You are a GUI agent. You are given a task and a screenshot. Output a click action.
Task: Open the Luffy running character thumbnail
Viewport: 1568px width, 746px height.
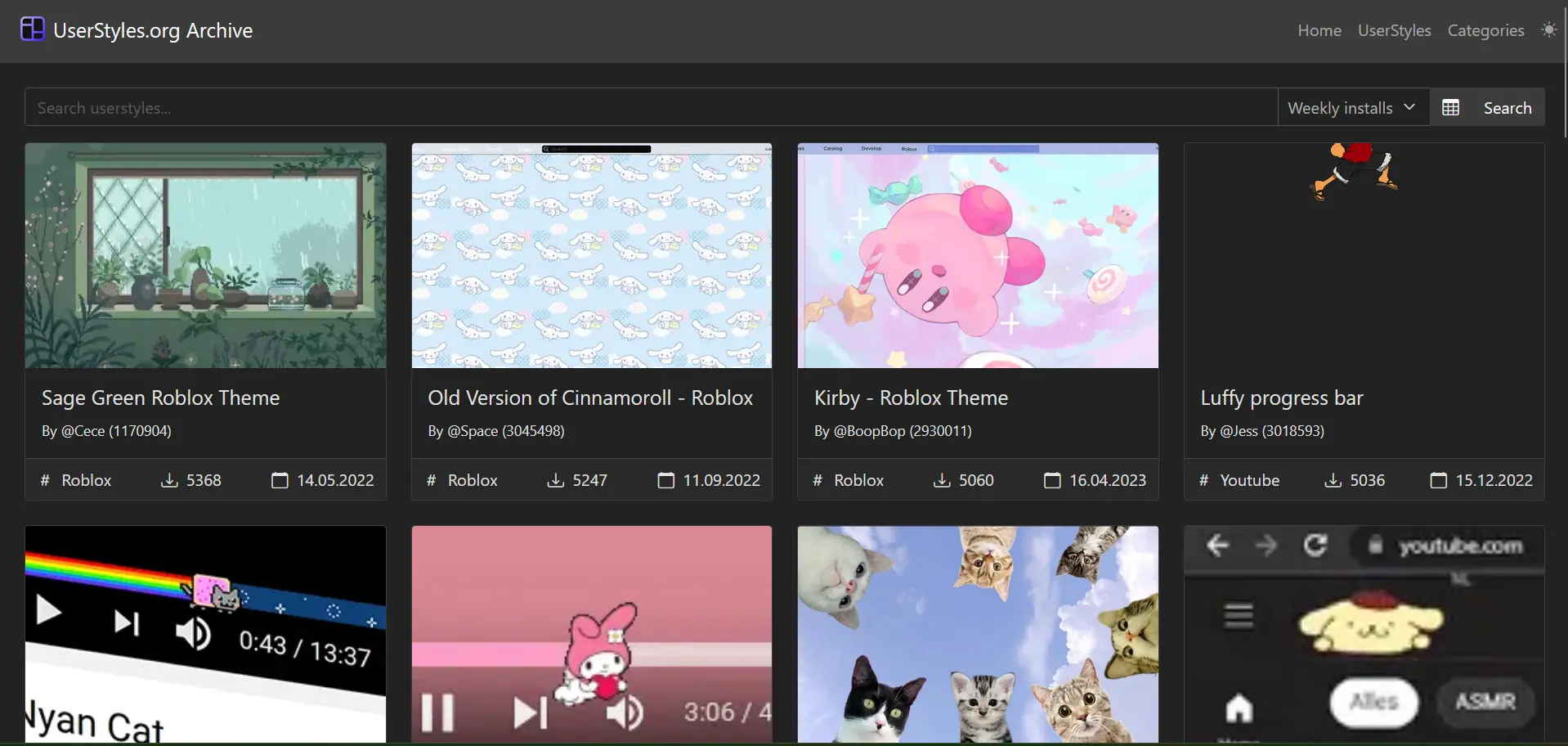pyautogui.click(x=1364, y=256)
